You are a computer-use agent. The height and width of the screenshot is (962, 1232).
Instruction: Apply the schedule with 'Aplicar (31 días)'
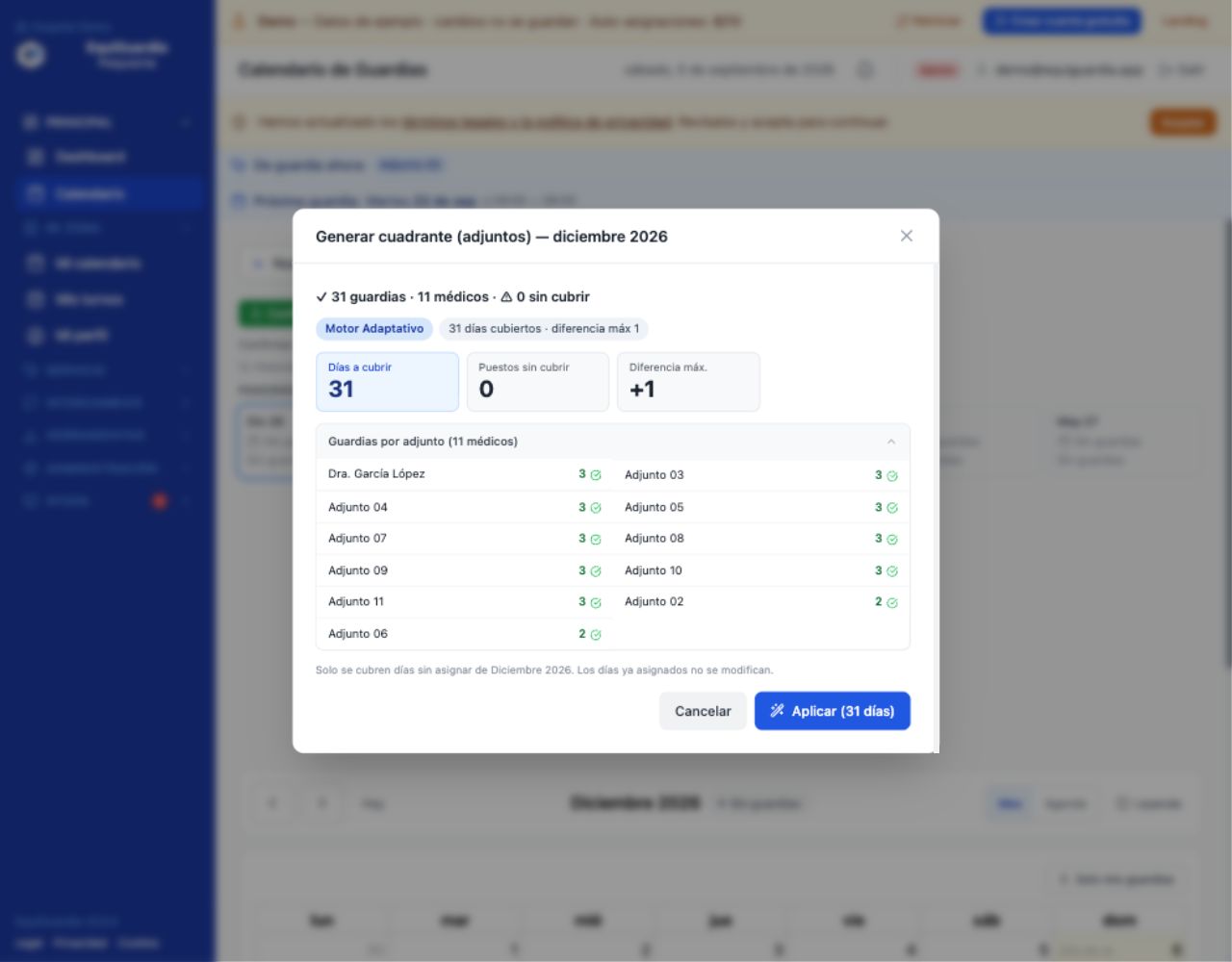(833, 711)
